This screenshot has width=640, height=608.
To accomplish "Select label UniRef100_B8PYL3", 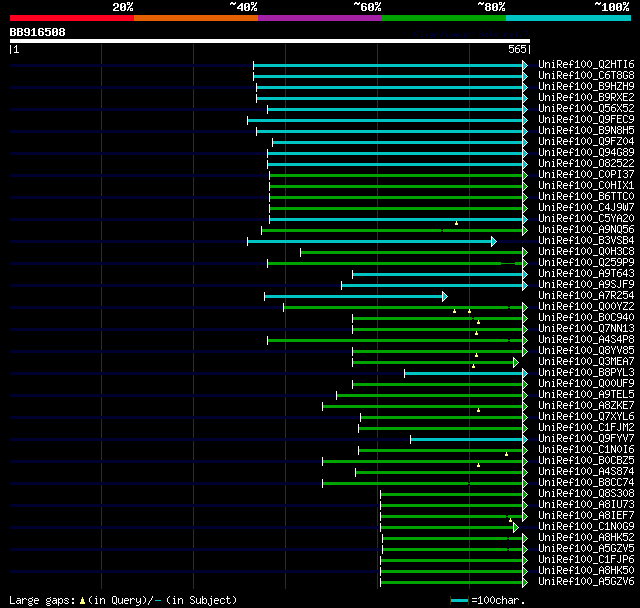I will coord(586,373).
